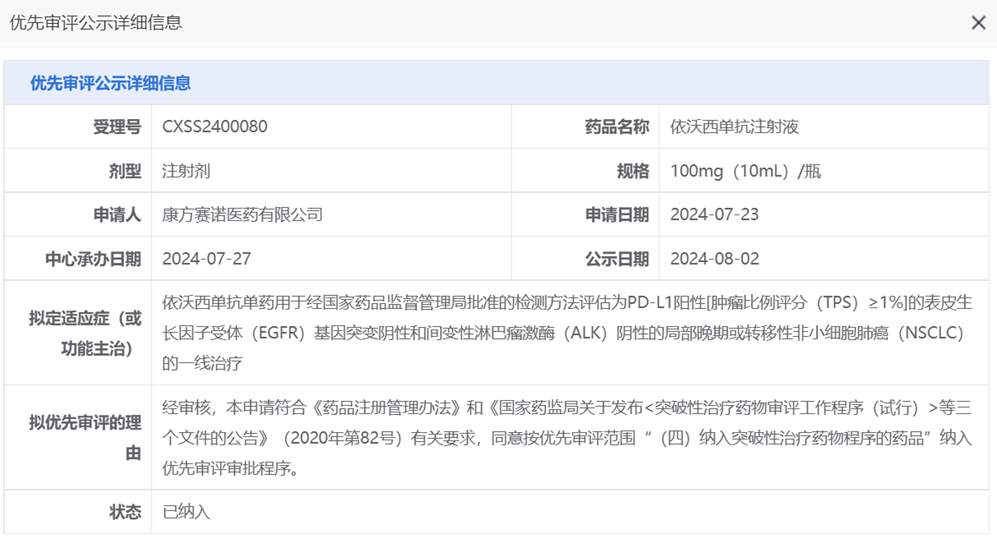Click the priority review reason paragraph

click(x=566, y=438)
